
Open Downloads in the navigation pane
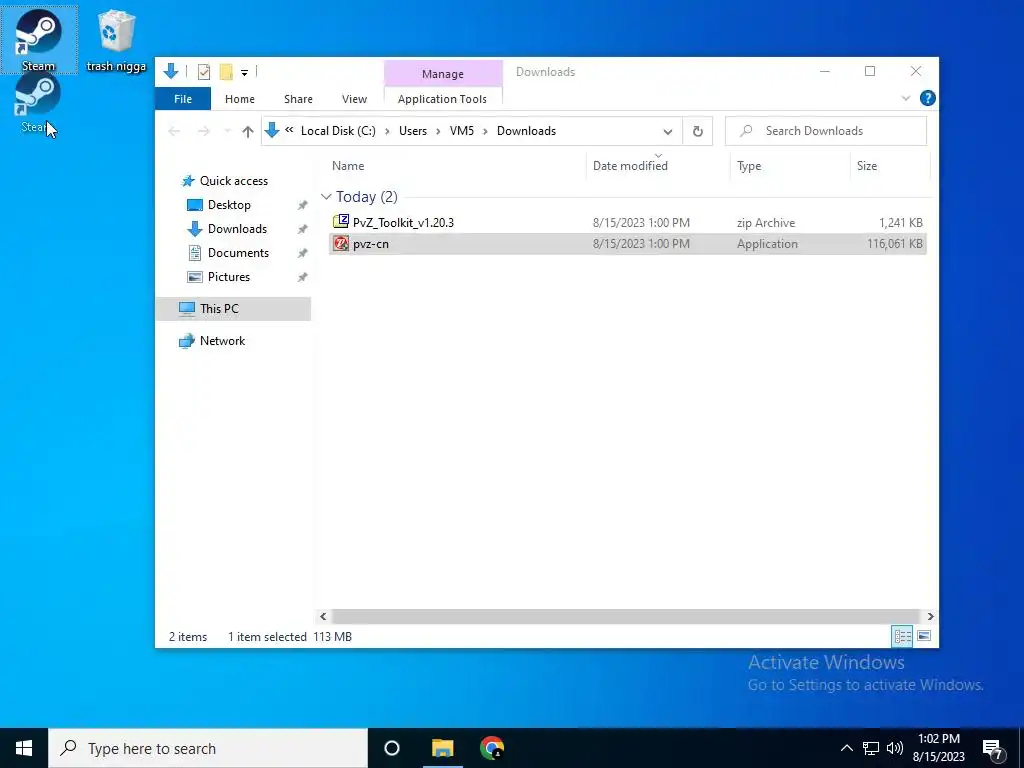pyautogui.click(x=227, y=229)
